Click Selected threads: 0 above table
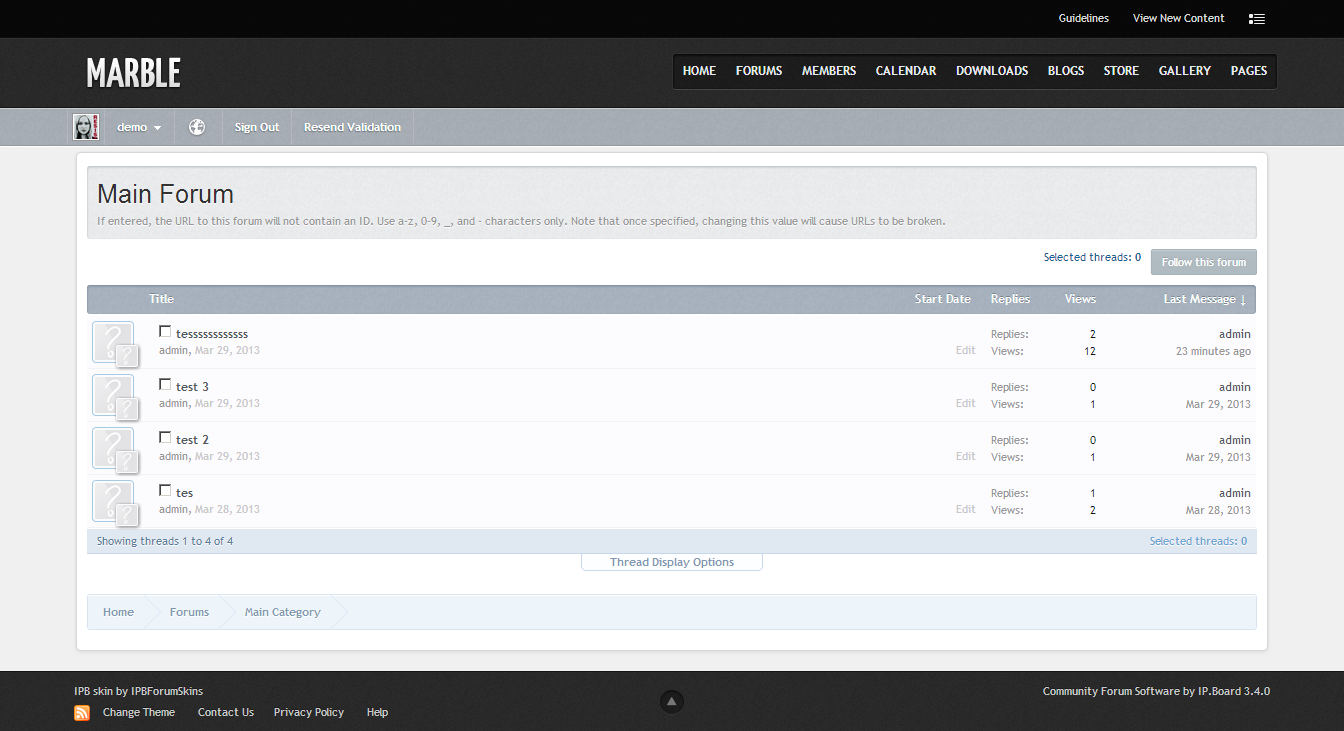This screenshot has width=1344, height=731. [1092, 258]
